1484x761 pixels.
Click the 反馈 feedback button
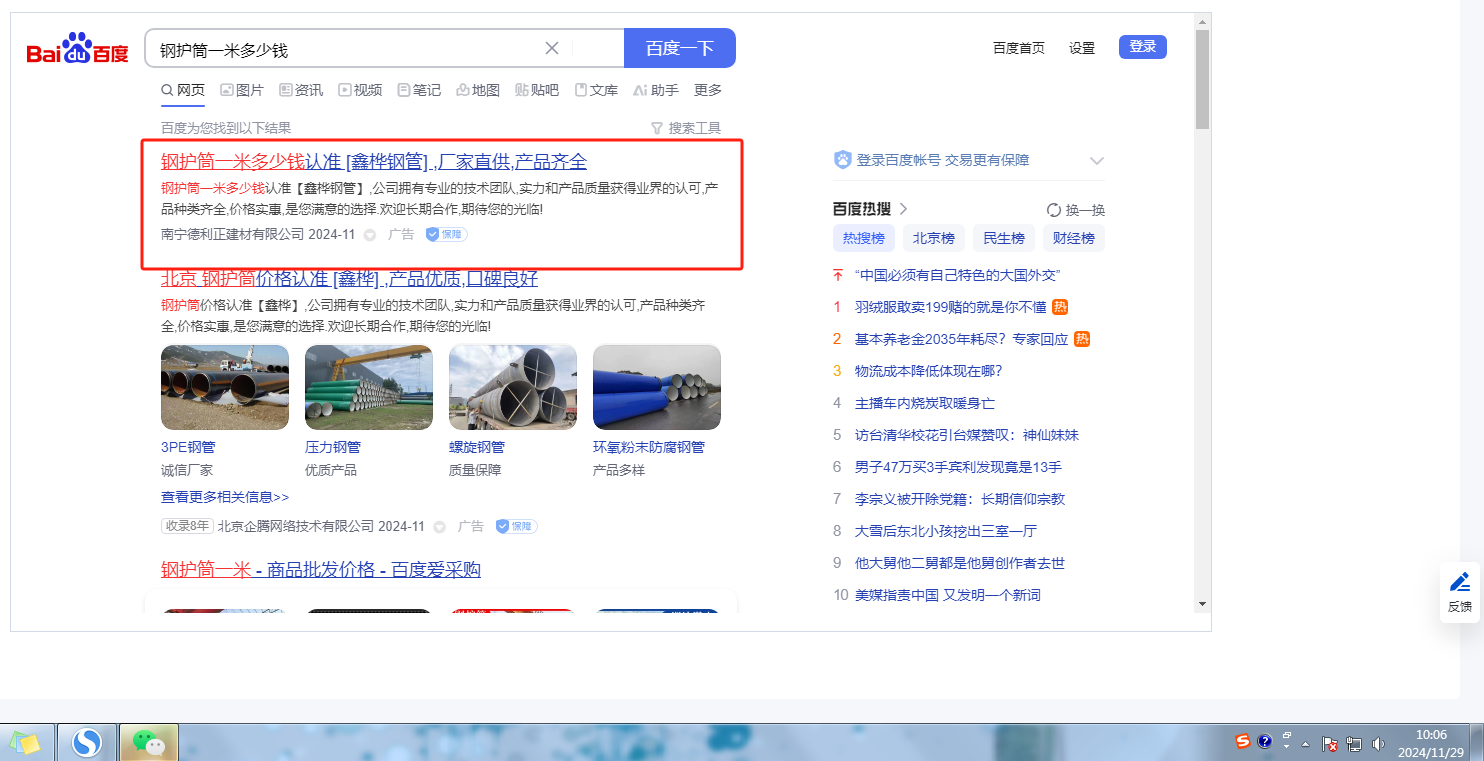pyautogui.click(x=1460, y=592)
